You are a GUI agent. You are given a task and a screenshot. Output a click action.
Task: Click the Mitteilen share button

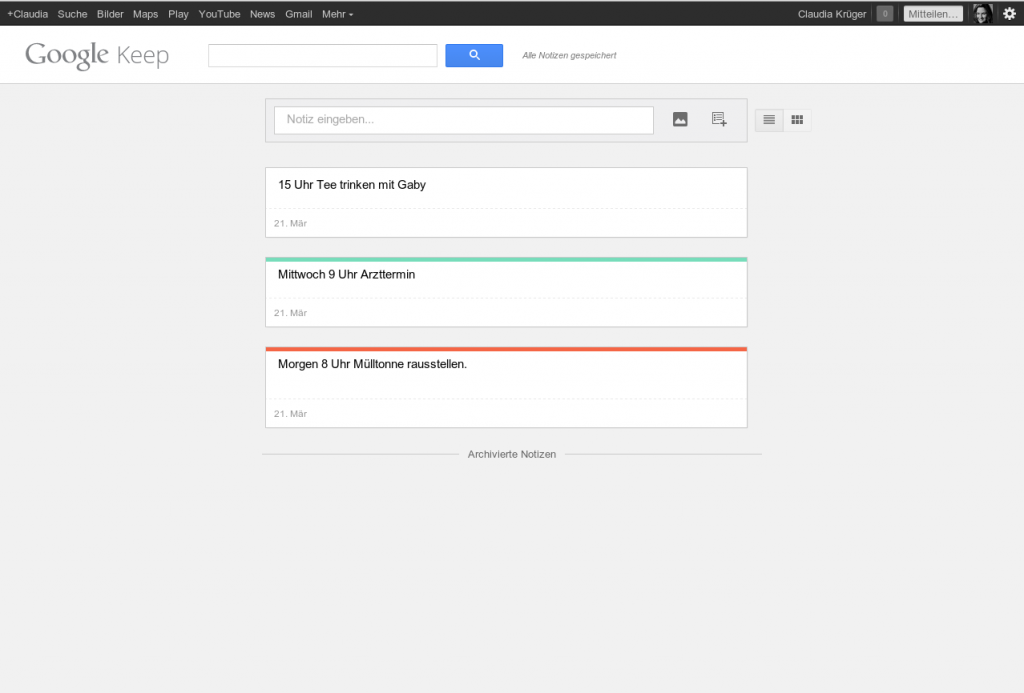(x=933, y=14)
